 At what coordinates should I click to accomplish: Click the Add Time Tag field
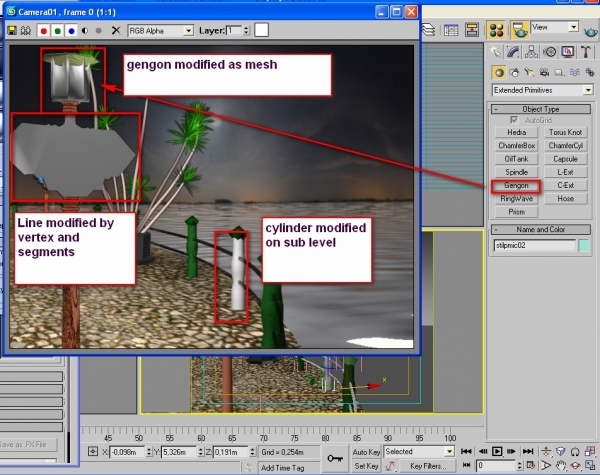point(288,468)
